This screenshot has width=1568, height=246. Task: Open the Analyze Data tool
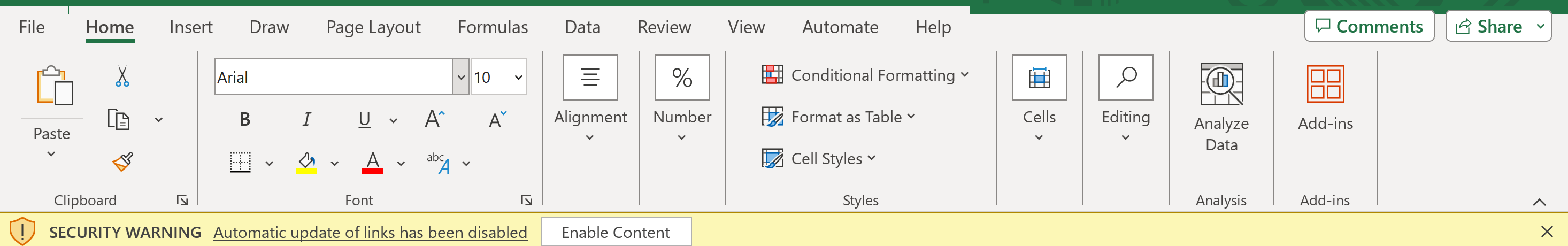click(1221, 107)
